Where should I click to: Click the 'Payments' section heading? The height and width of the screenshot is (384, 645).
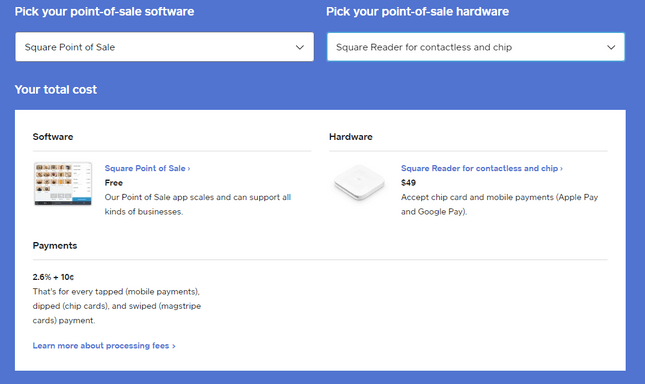(x=55, y=245)
